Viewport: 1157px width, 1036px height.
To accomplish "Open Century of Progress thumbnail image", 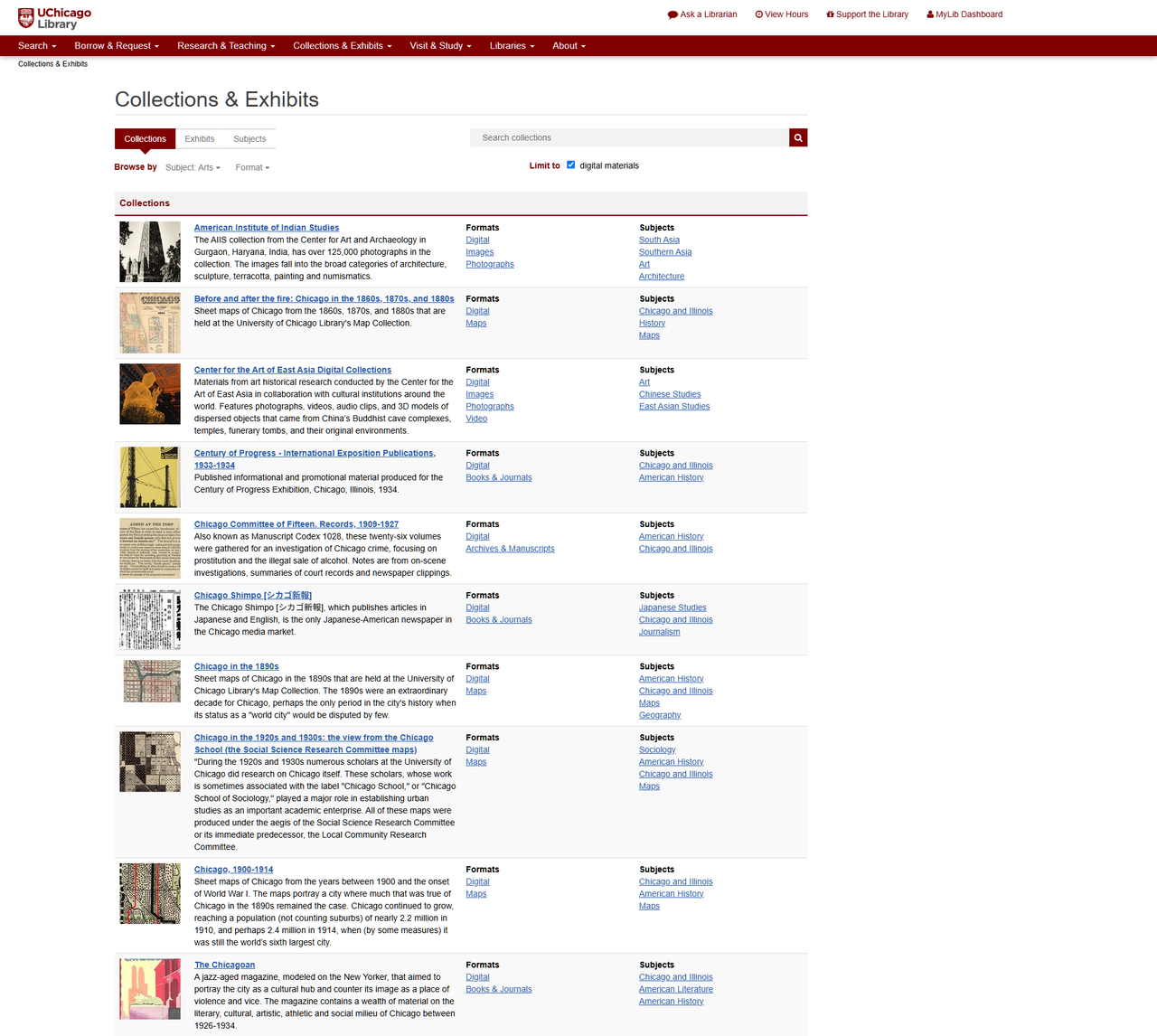I will click(150, 477).
